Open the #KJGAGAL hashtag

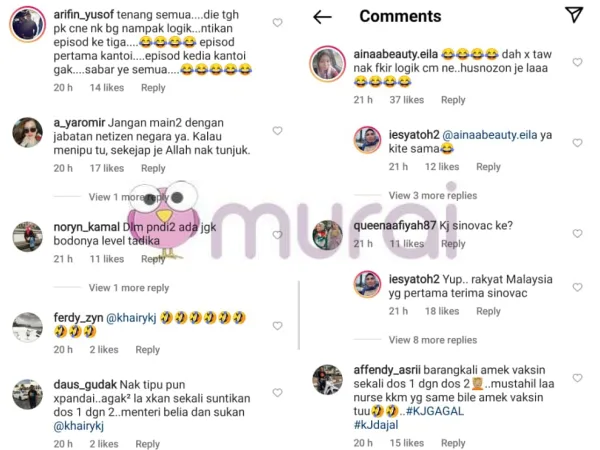pyautogui.click(x=435, y=411)
